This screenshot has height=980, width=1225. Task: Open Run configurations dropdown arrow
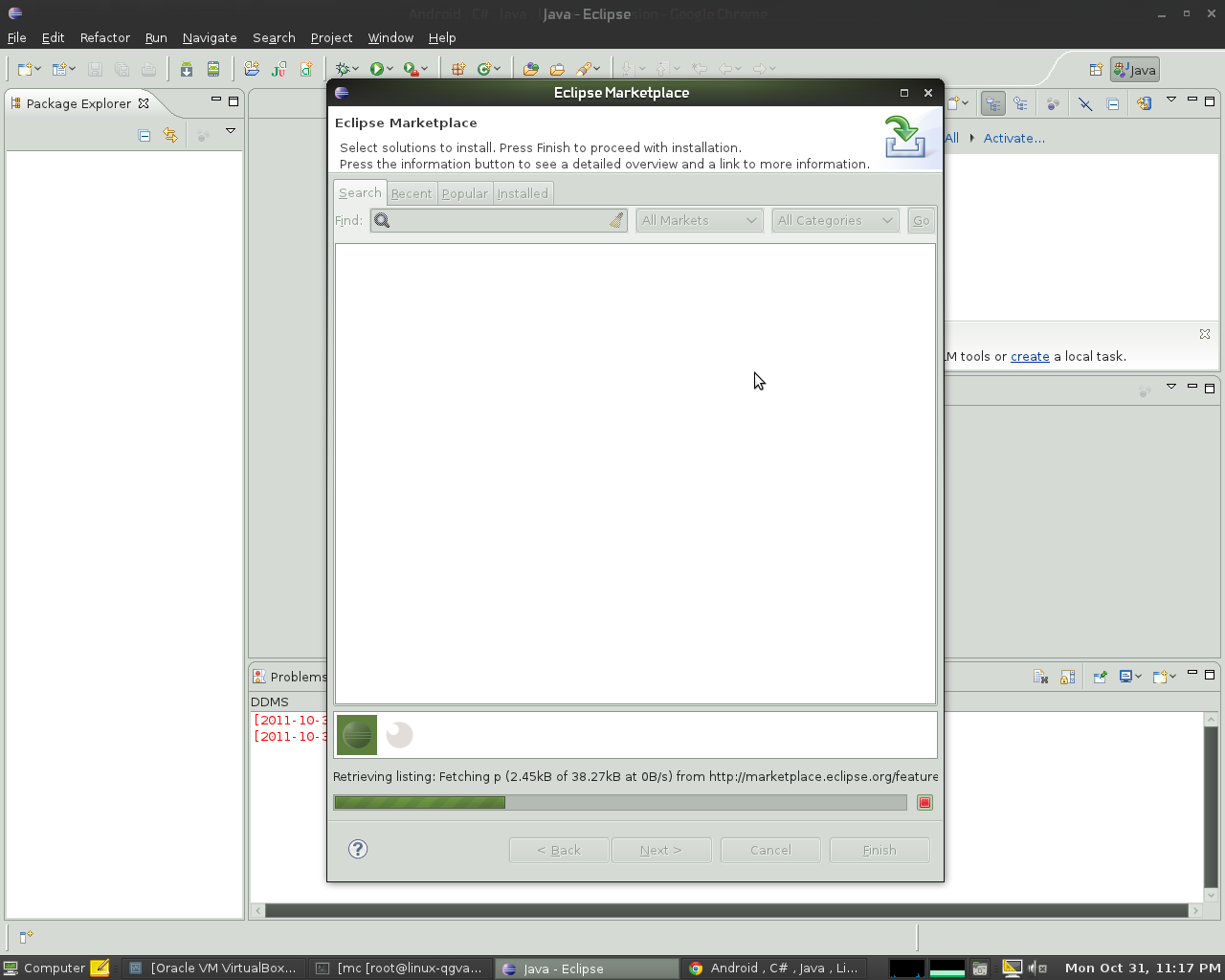pyautogui.click(x=390, y=69)
